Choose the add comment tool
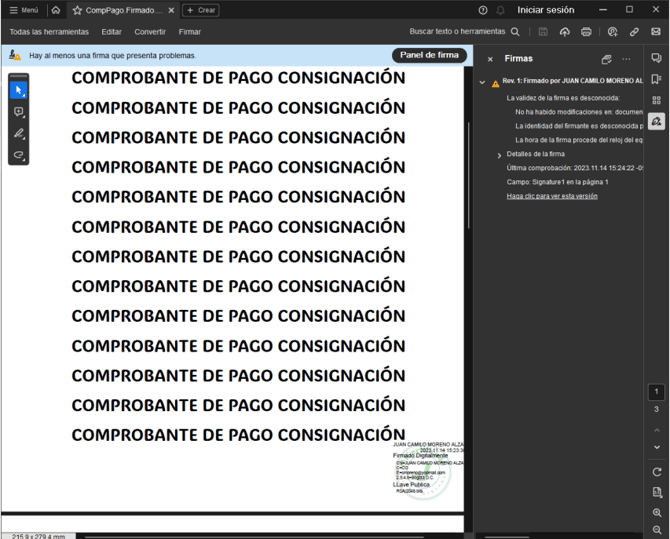 [x=19, y=112]
